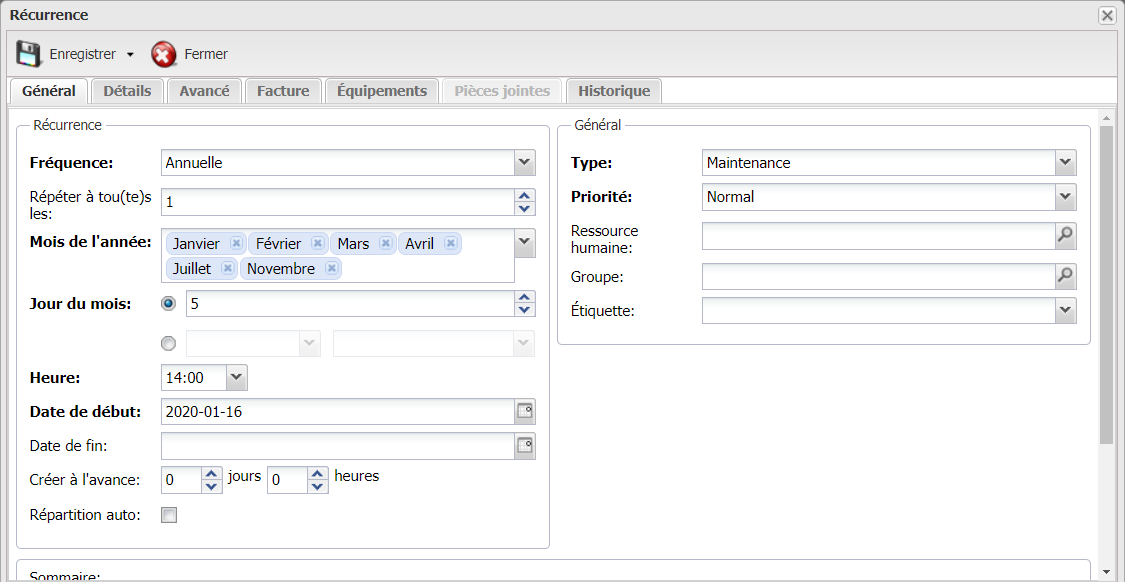Increase the Répéter à tou(te)s les value
This screenshot has width=1125, height=582.
pyautogui.click(x=525, y=195)
